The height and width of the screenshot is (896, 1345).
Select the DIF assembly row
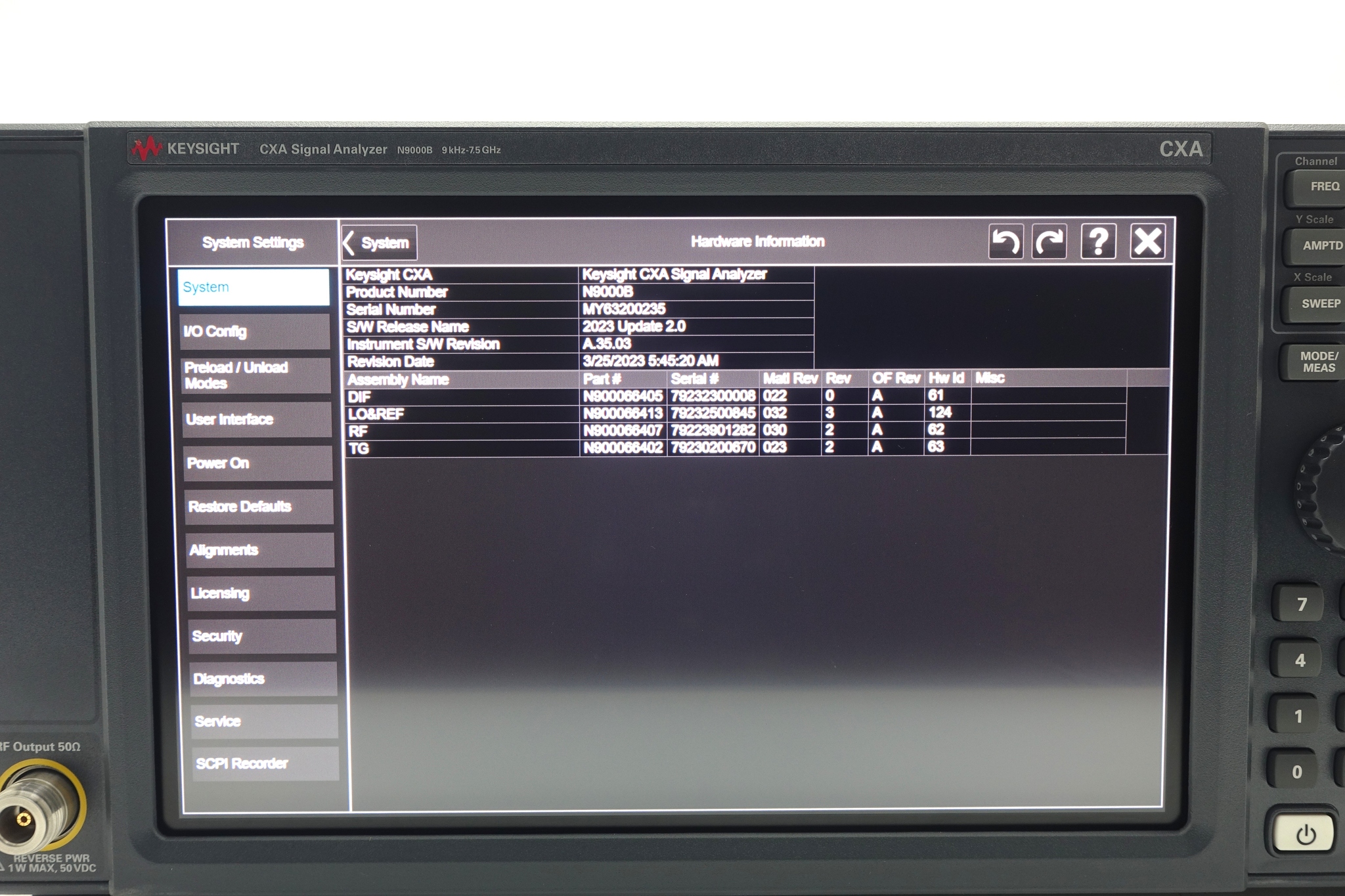(736, 396)
